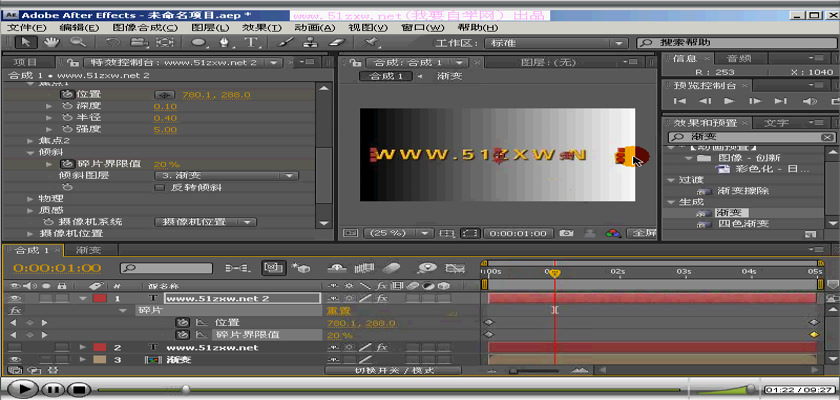Select the Puppet Pin tool

tap(370, 42)
